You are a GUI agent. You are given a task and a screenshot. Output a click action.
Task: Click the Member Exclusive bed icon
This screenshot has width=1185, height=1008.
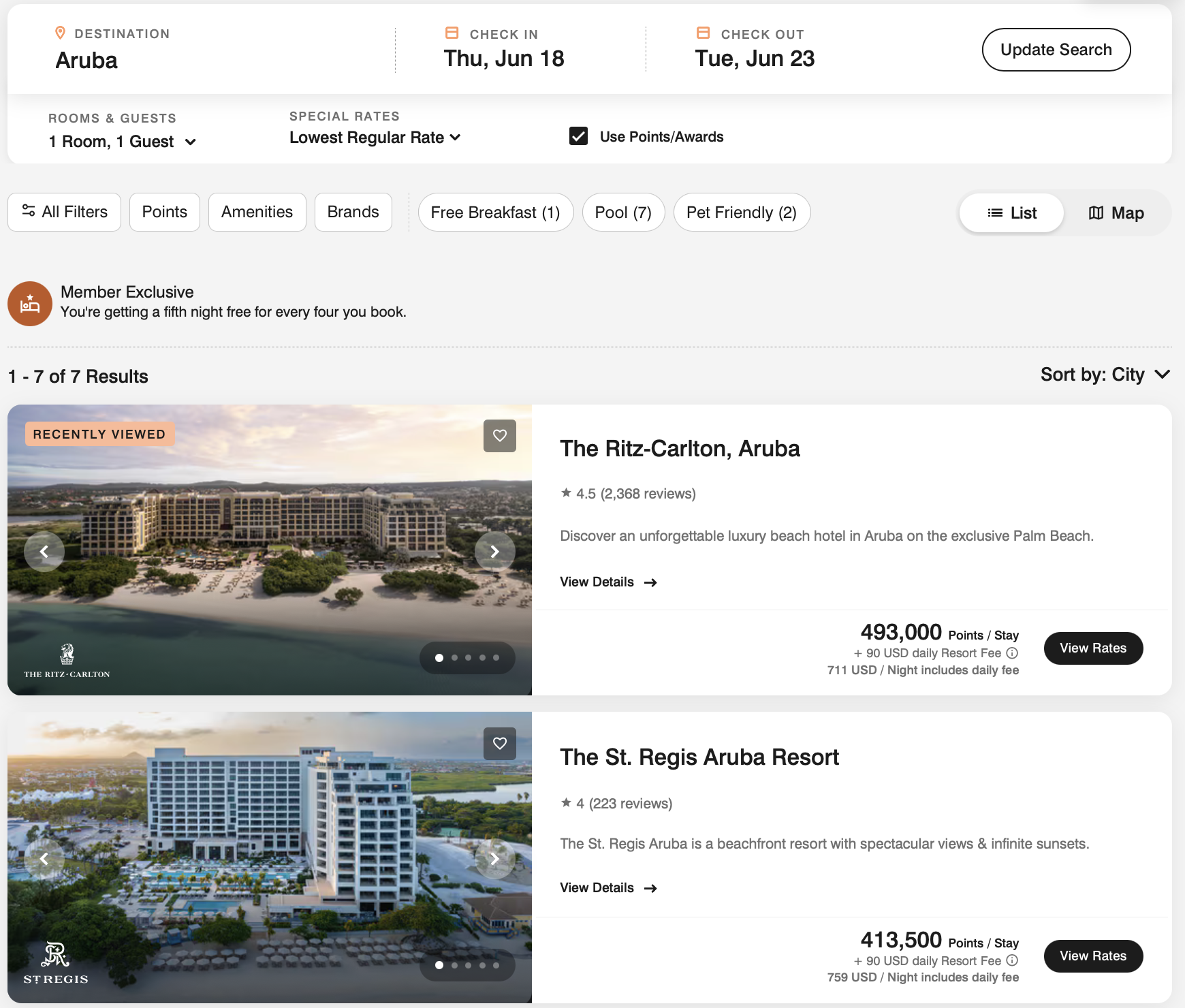pyautogui.click(x=30, y=304)
